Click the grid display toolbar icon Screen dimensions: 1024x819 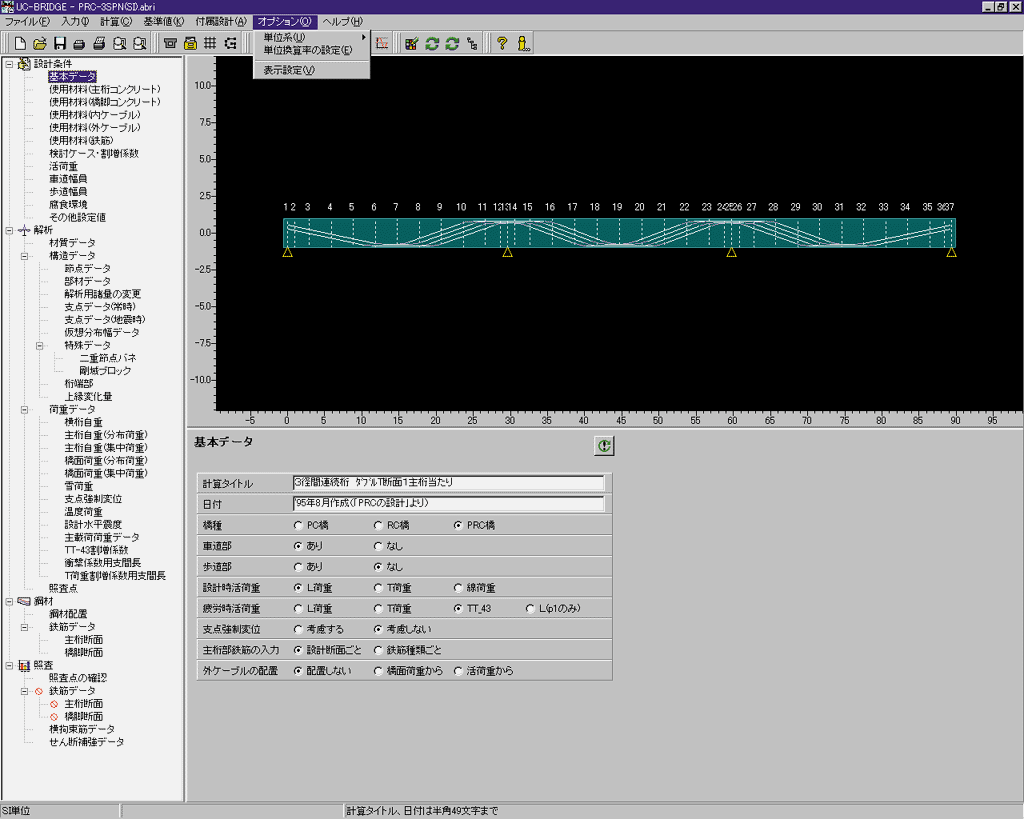pyautogui.click(x=210, y=43)
